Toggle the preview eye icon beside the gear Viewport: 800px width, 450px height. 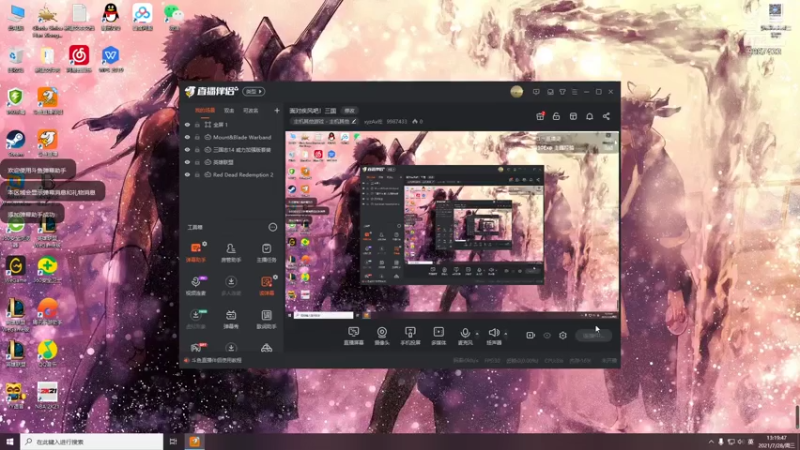pos(547,335)
